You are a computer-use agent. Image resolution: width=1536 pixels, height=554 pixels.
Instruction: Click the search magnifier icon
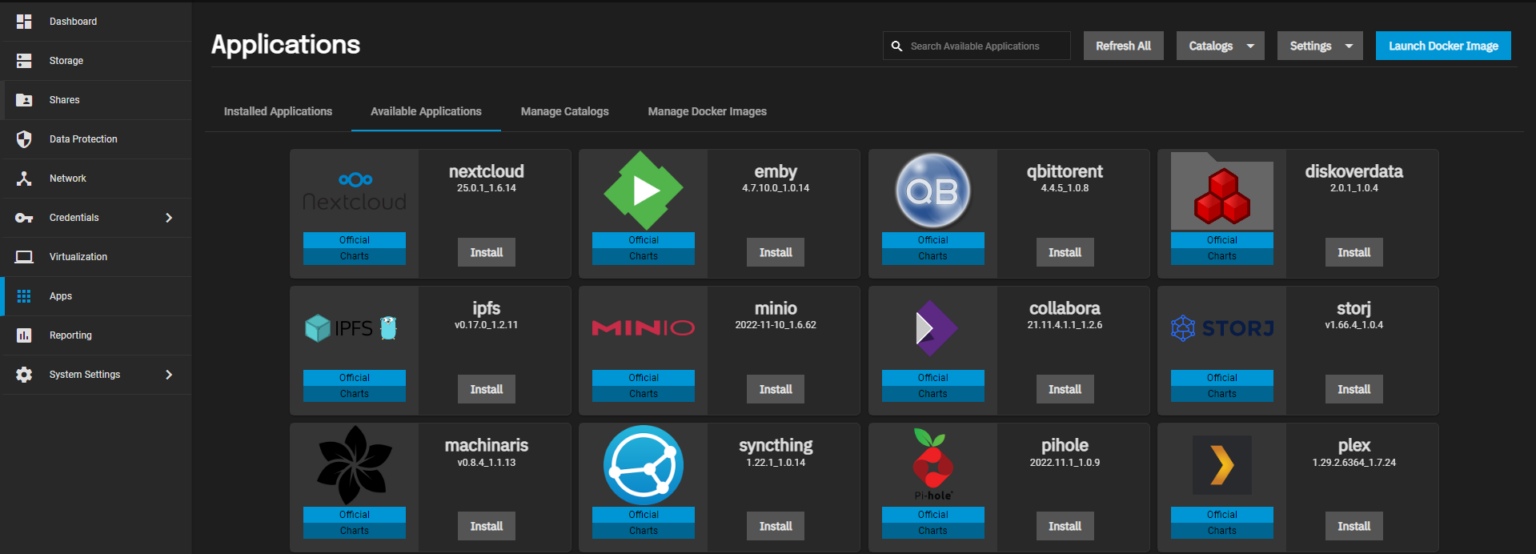click(x=897, y=46)
